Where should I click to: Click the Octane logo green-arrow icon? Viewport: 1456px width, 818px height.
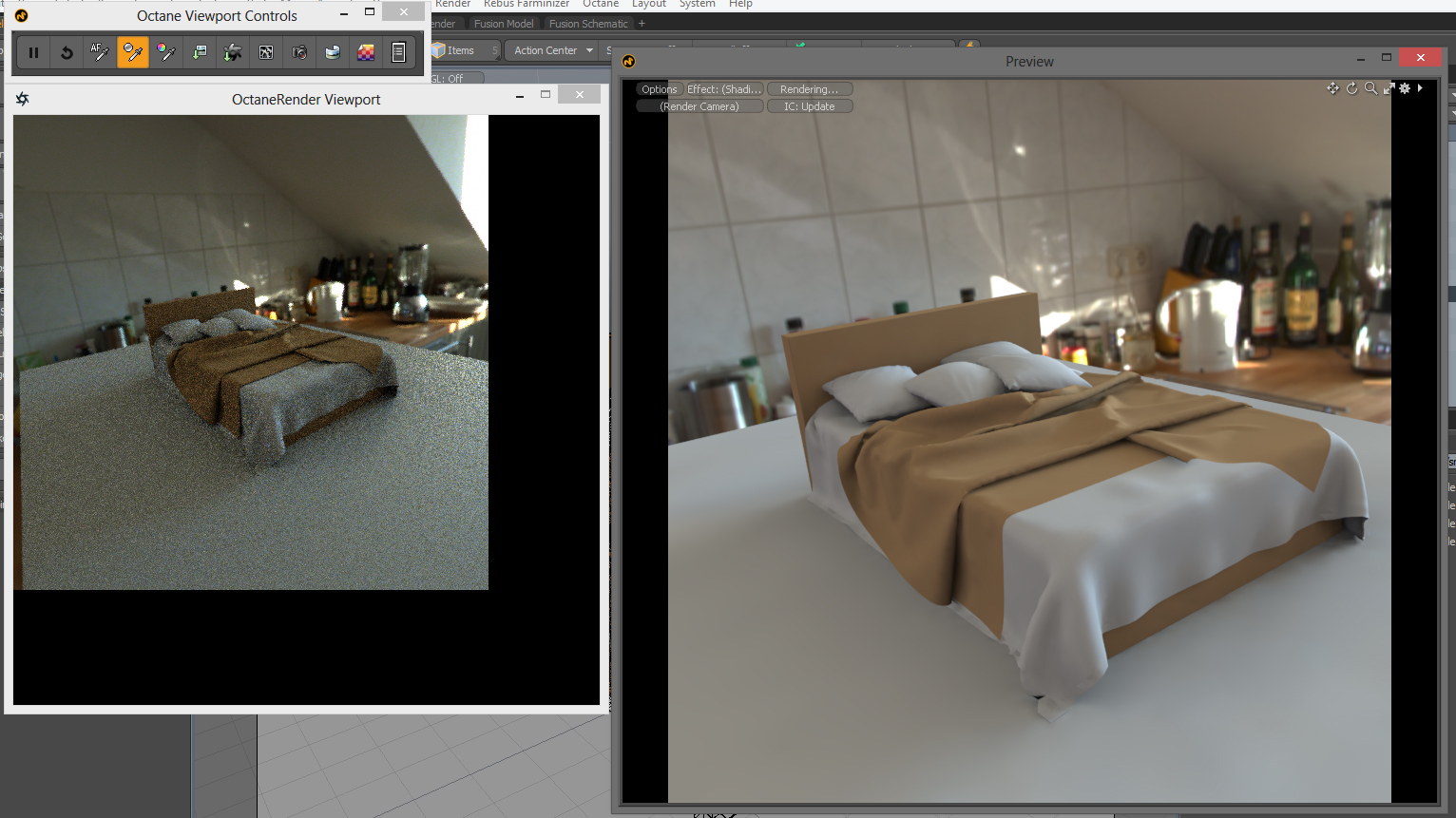pyautogui.click(x=233, y=53)
